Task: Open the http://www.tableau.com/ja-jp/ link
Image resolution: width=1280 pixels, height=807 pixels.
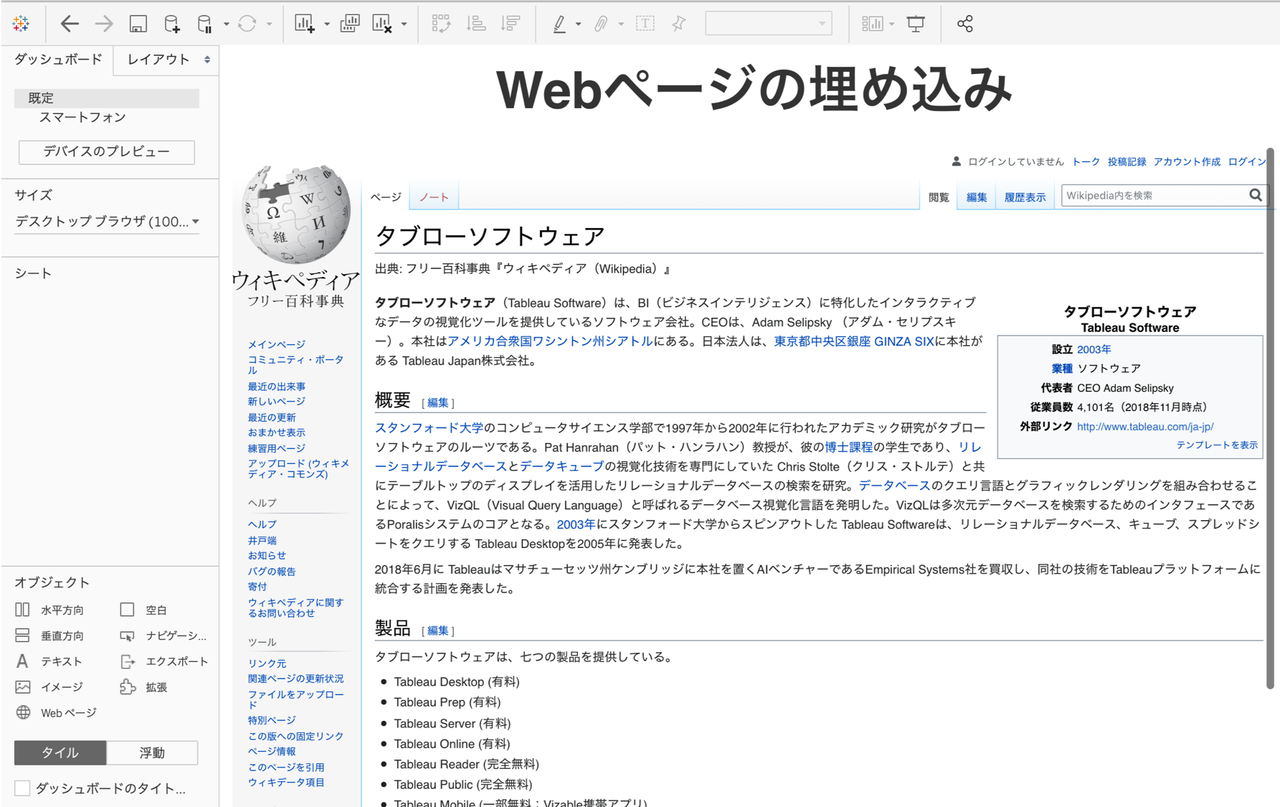Action: 1145,426
